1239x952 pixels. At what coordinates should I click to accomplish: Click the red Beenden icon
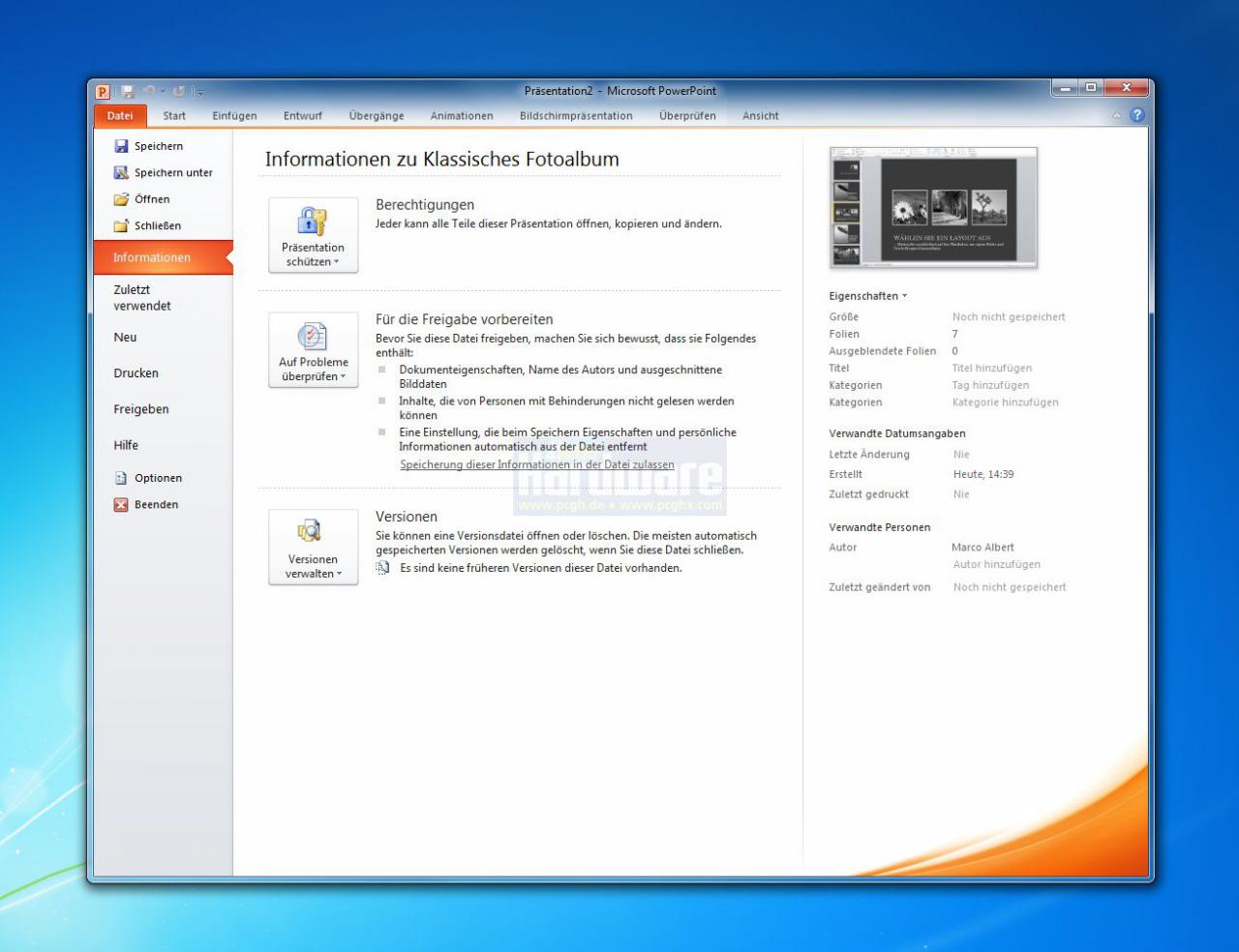121,504
